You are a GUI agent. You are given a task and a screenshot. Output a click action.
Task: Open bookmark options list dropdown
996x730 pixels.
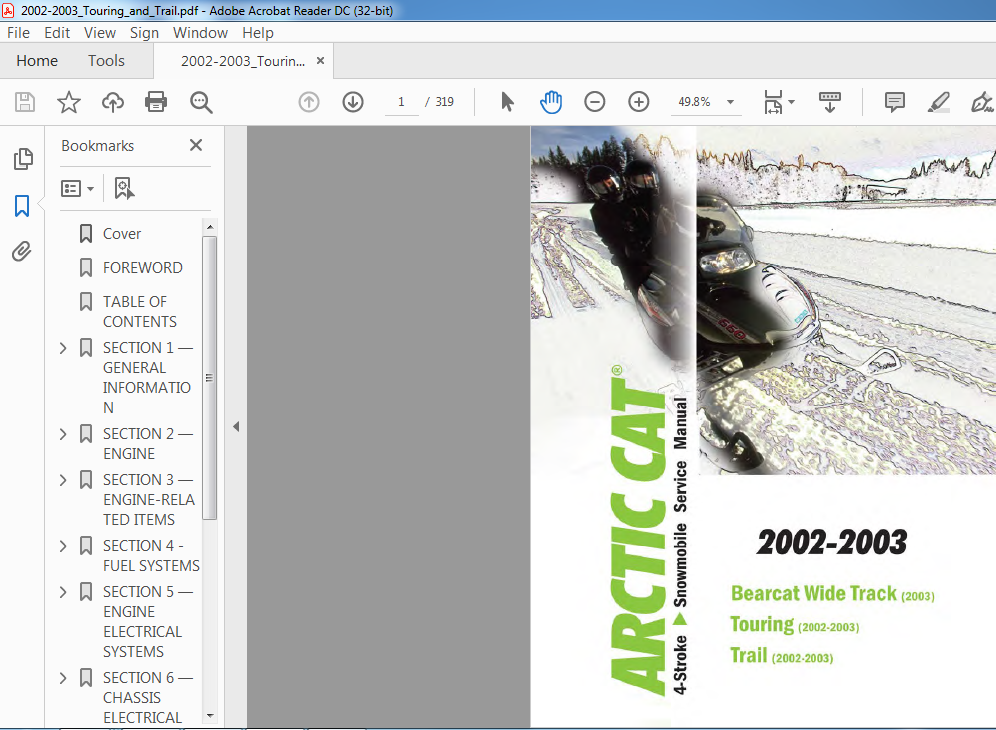77,188
